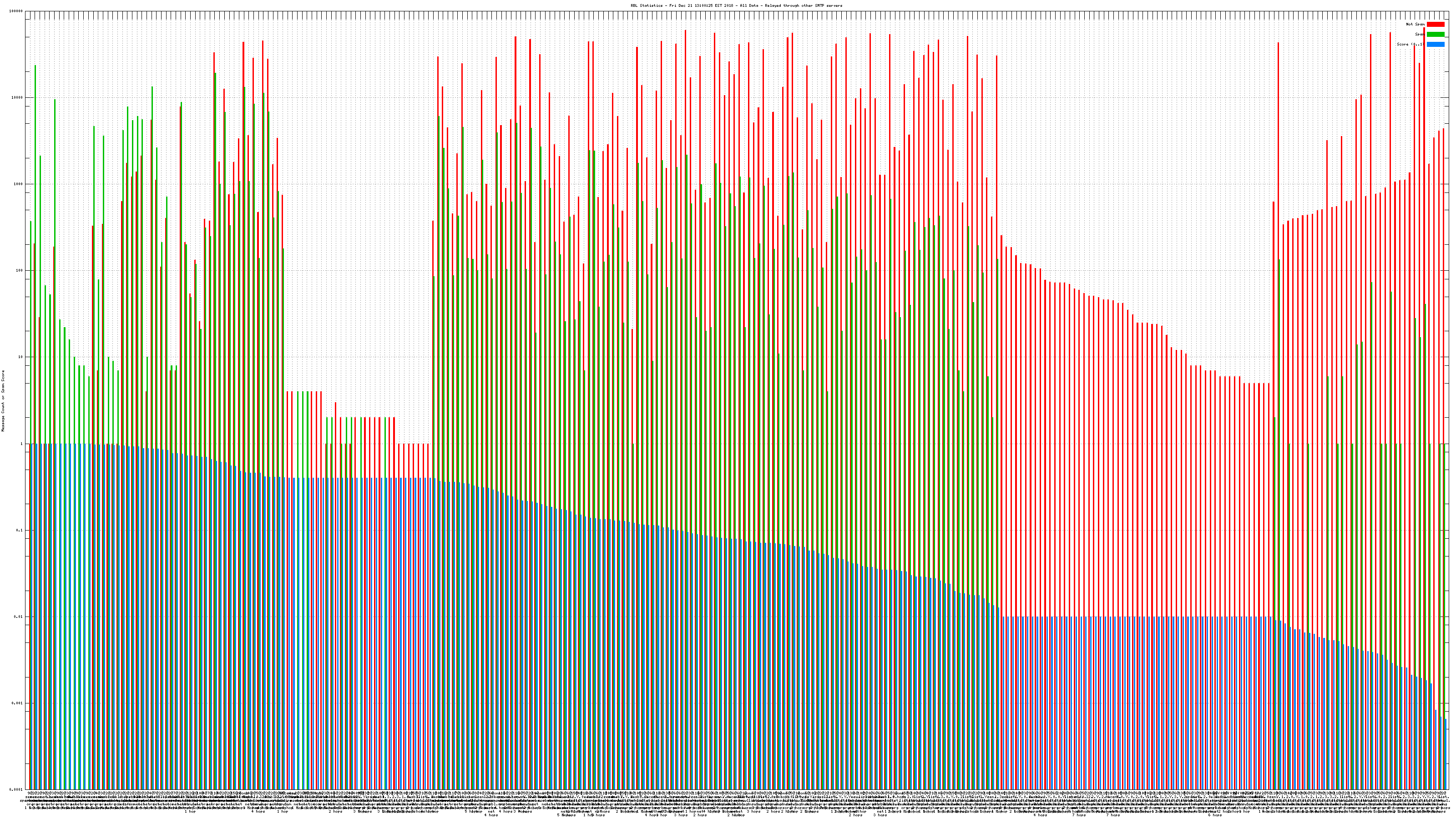Screen dimensions: 1456x819
Task: Click the green Spam legend swatch
Action: click(x=1435, y=35)
